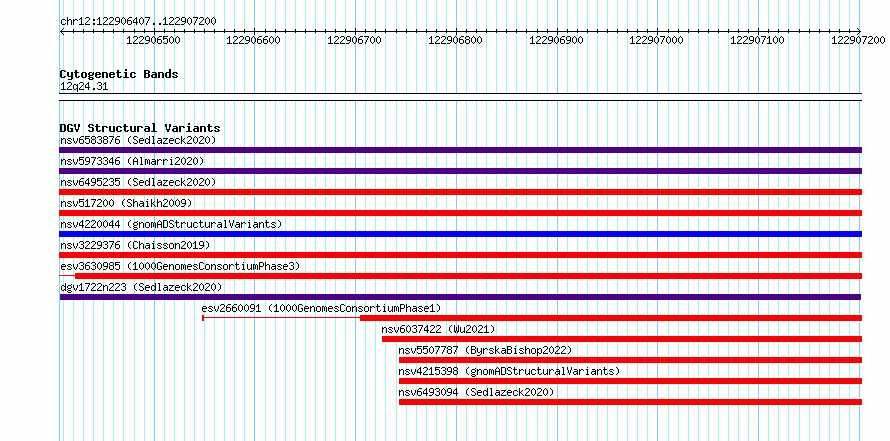Image resolution: width=890 pixels, height=441 pixels.
Task: Click the red bar under nsv6495235
Action: pyautogui.click(x=460, y=192)
